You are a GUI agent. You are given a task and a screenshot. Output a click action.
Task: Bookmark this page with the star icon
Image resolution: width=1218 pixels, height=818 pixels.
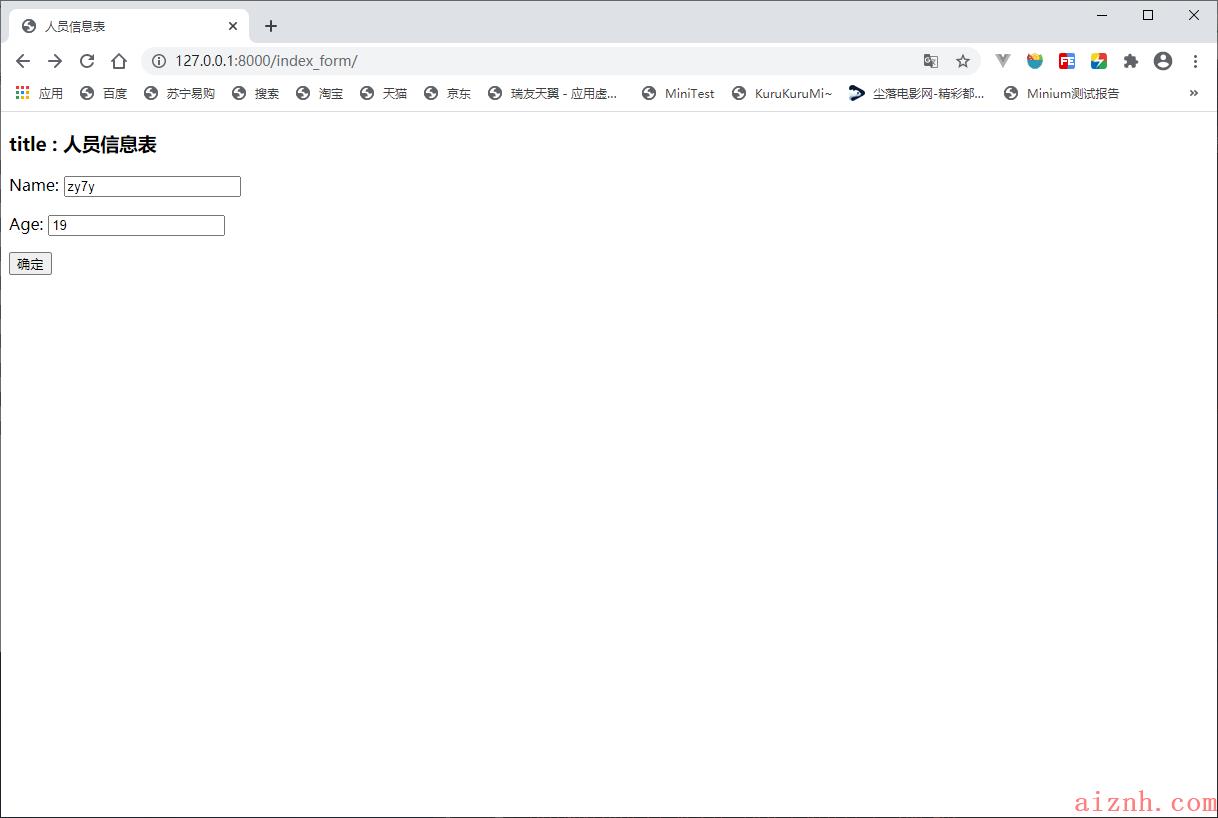tap(963, 61)
